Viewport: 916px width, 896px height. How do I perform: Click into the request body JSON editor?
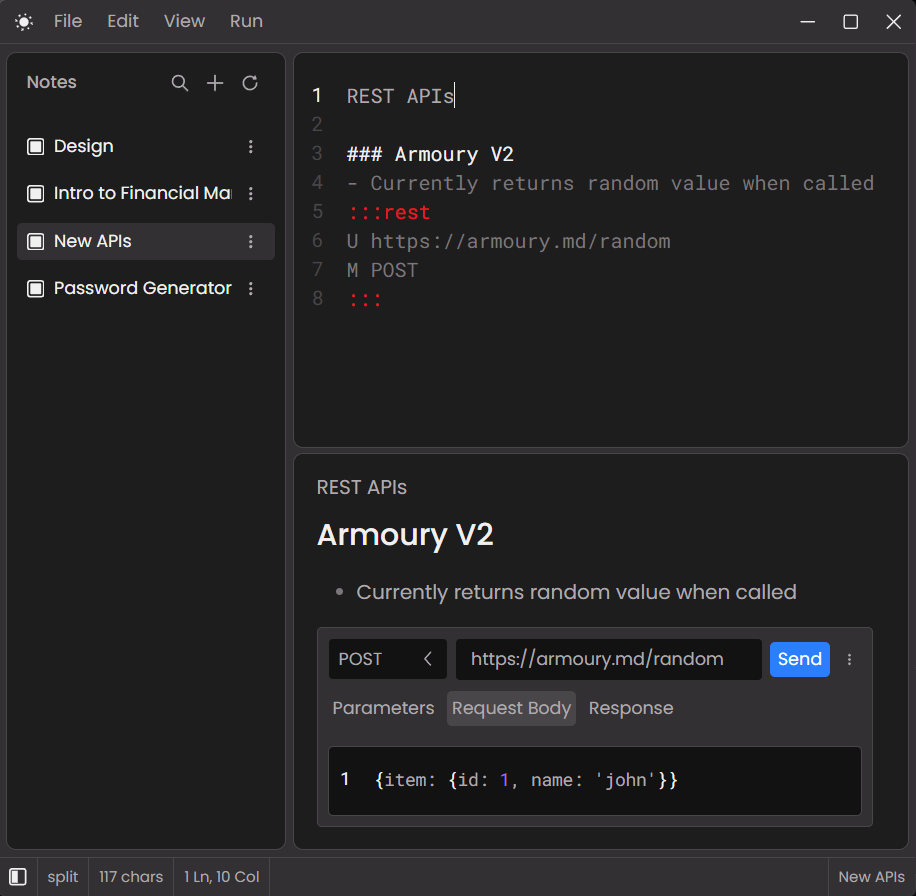[x=595, y=780]
